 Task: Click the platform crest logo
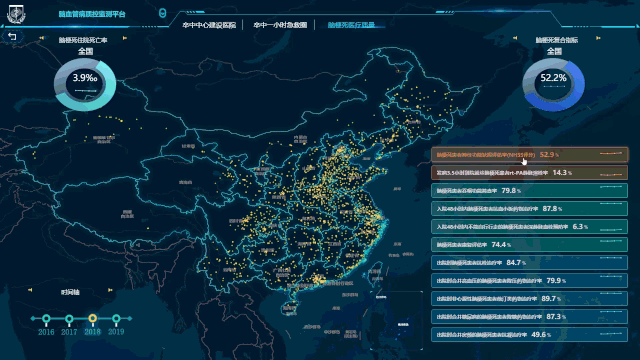click(x=16, y=14)
